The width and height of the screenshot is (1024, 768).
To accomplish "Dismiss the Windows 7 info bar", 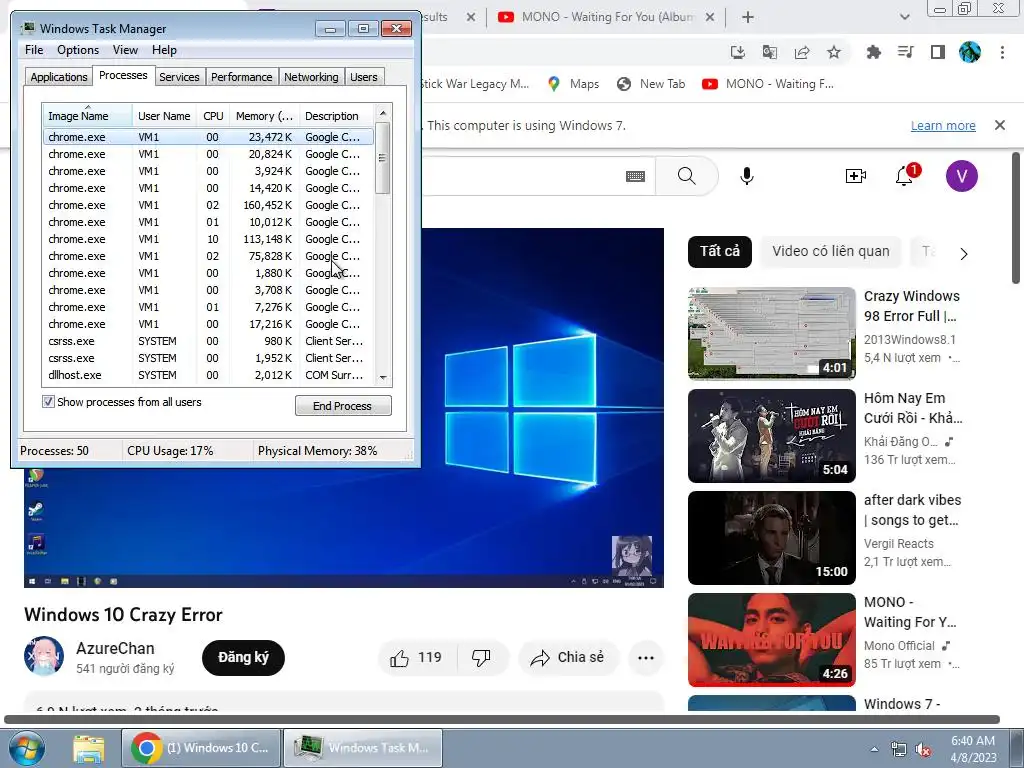I will (x=1000, y=125).
